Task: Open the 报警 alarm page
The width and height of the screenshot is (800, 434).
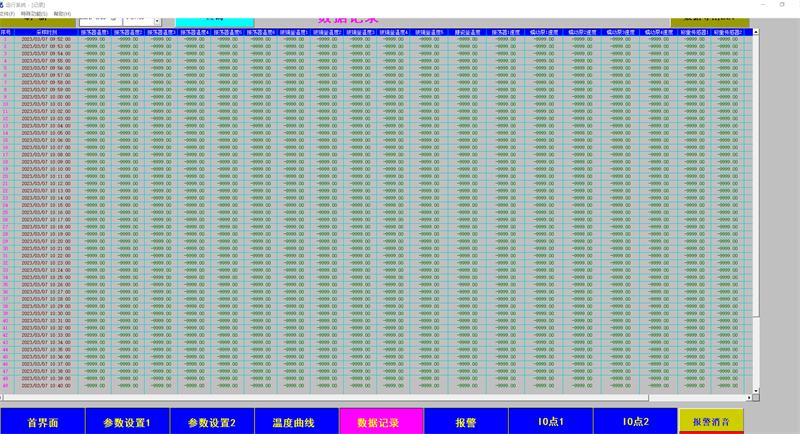Action: pyautogui.click(x=466, y=422)
